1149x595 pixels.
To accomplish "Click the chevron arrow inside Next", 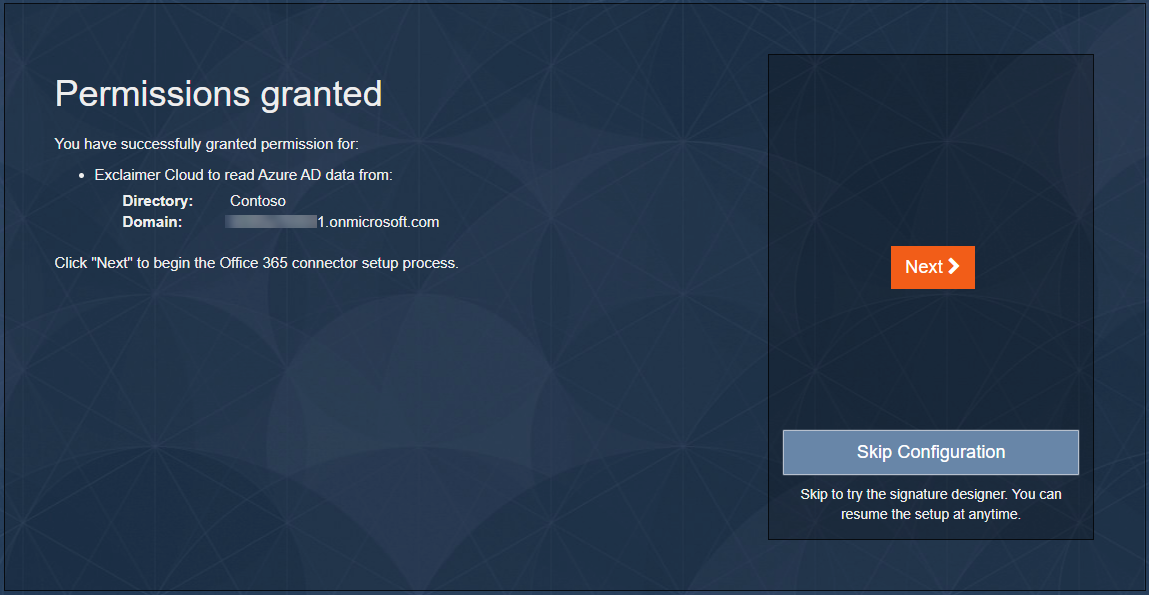I will (954, 266).
